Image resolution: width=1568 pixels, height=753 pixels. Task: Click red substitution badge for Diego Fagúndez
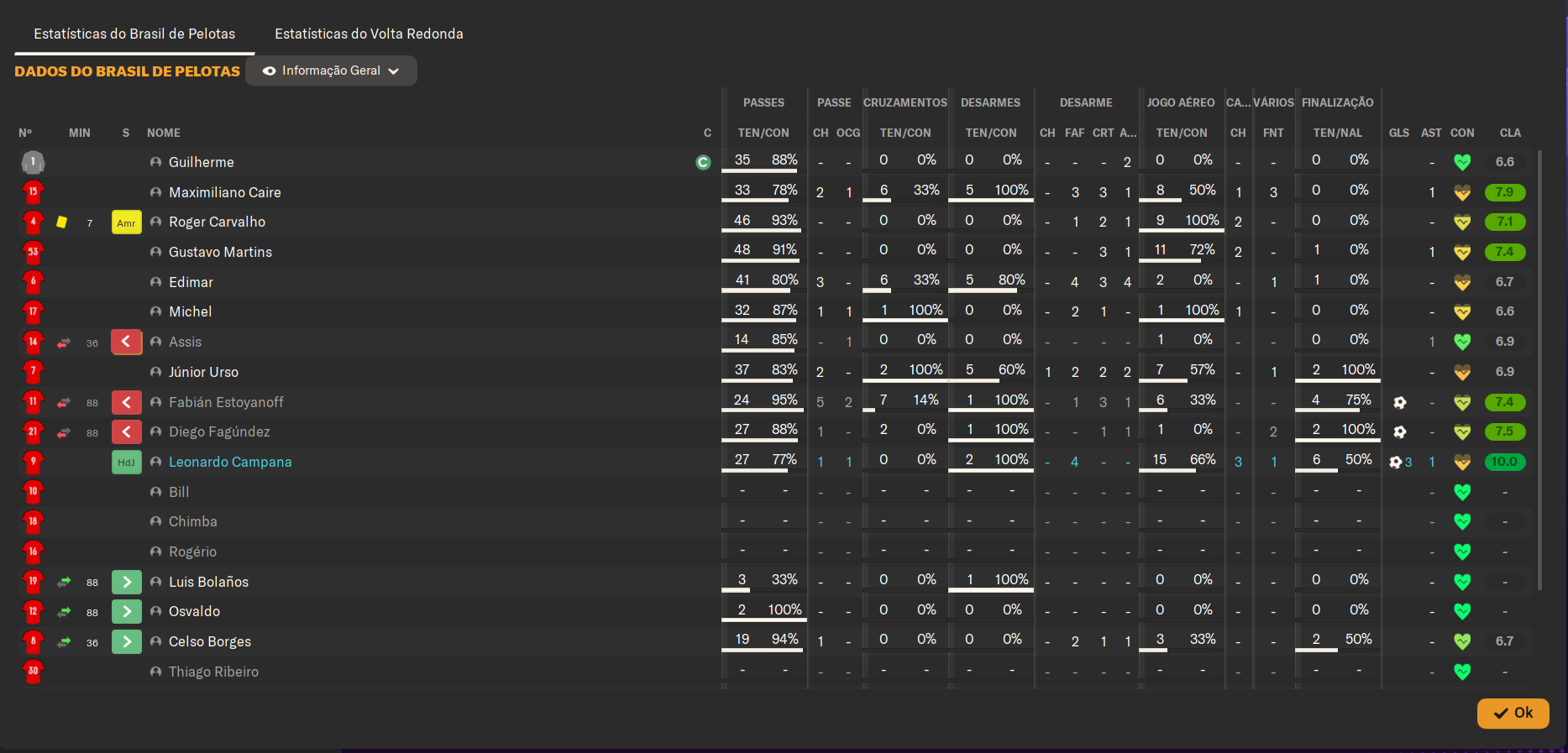click(x=126, y=432)
